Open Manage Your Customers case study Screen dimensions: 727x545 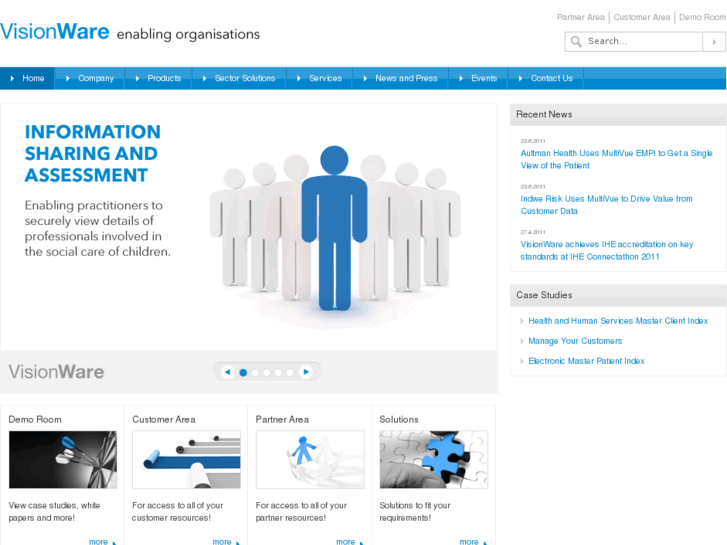[575, 341]
